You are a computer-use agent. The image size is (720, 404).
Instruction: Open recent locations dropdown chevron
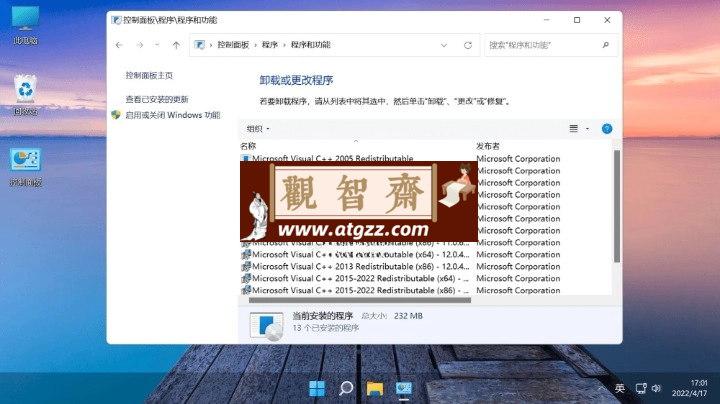[x=157, y=45]
